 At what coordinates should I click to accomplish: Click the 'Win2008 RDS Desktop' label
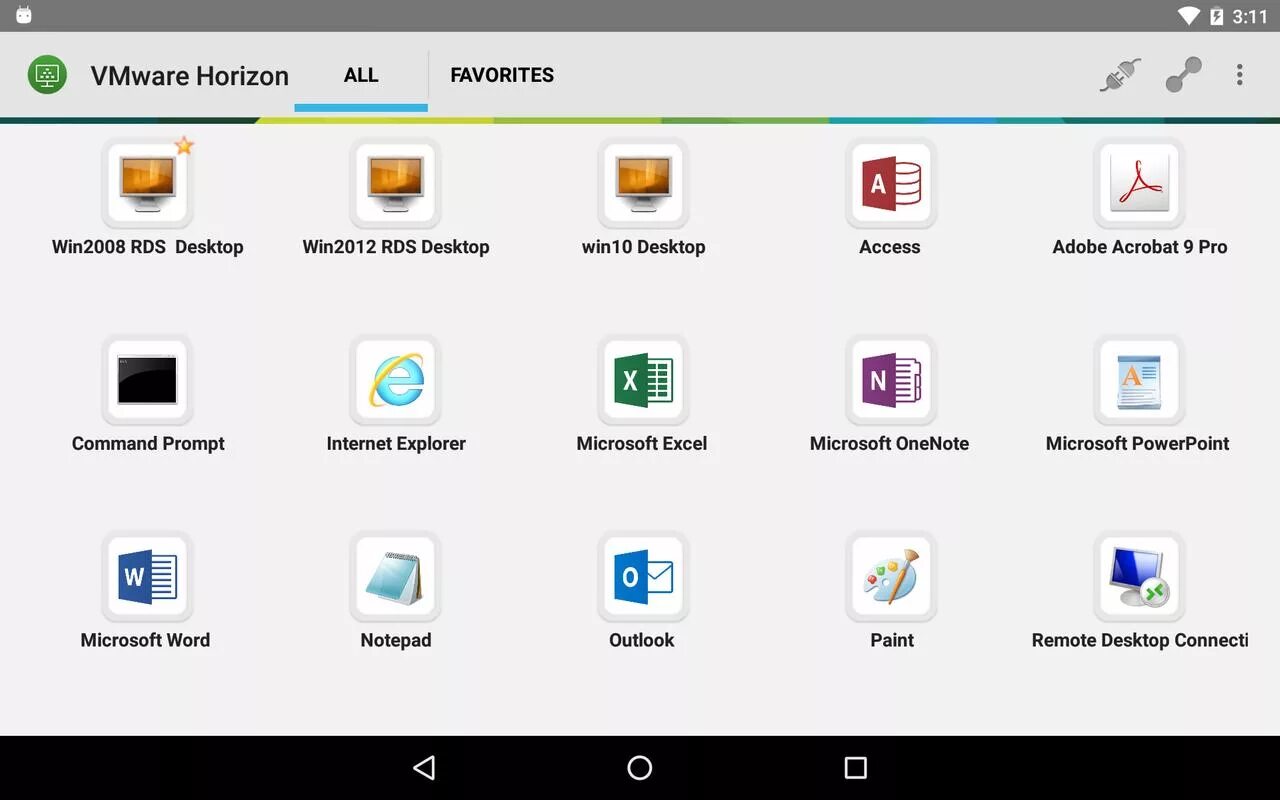pyautogui.click(x=148, y=247)
